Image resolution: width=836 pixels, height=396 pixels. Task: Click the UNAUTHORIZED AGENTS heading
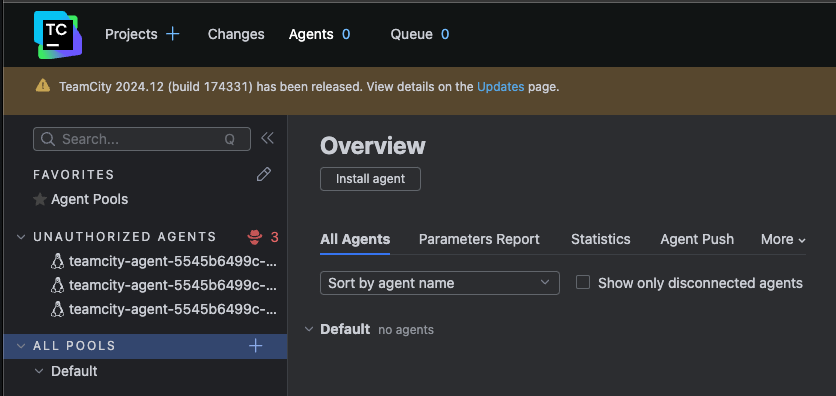(125, 237)
